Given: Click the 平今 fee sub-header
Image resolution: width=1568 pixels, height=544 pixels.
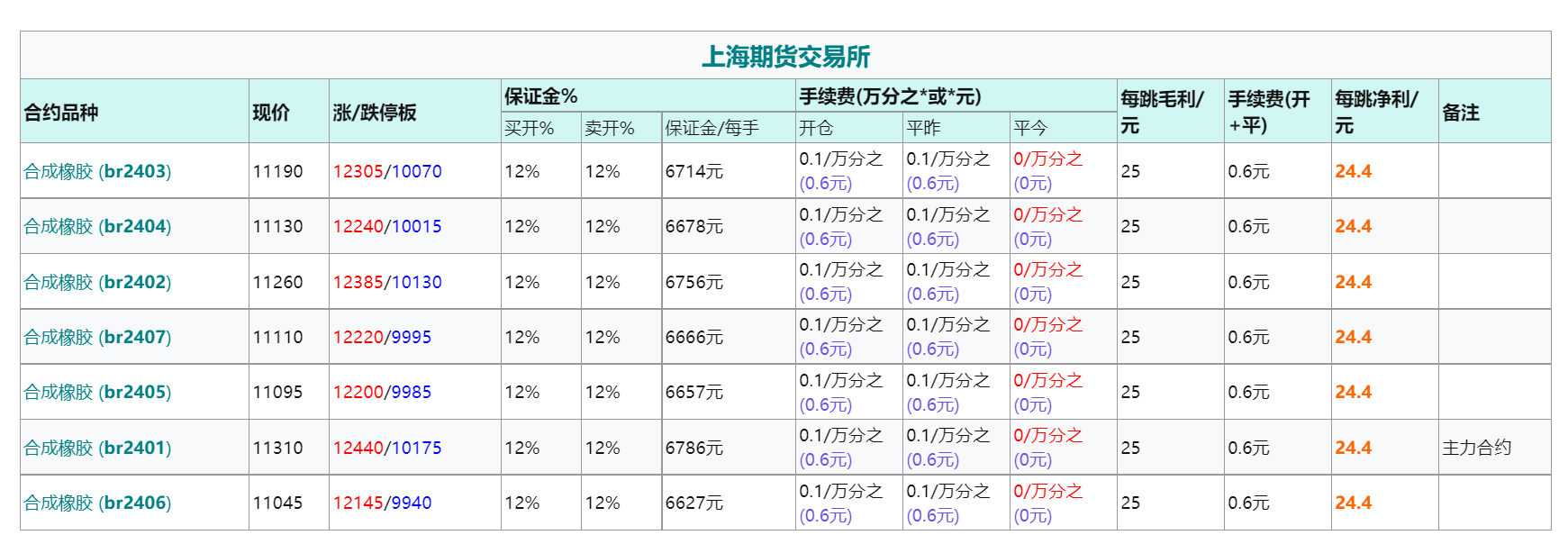Looking at the screenshot, I should (x=1030, y=128).
